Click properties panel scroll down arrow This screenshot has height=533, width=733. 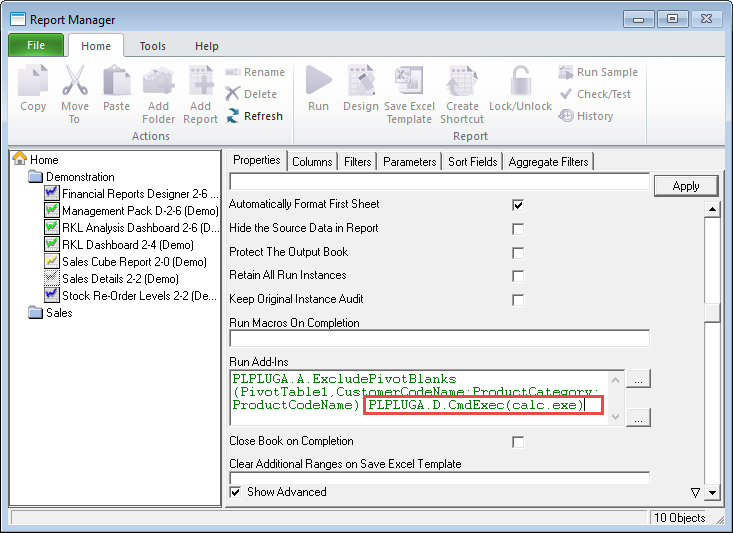tap(712, 492)
